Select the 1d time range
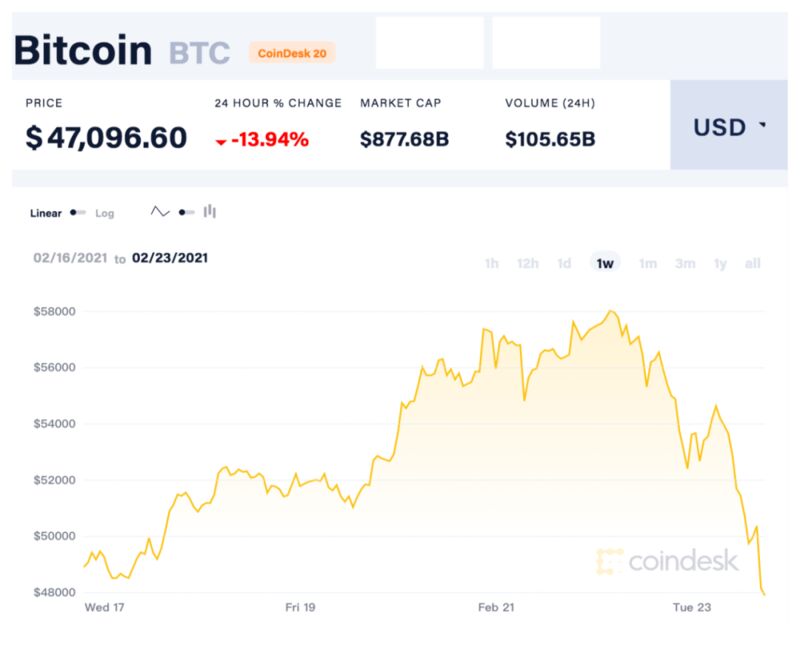Viewport: 800px width, 661px height. (564, 263)
